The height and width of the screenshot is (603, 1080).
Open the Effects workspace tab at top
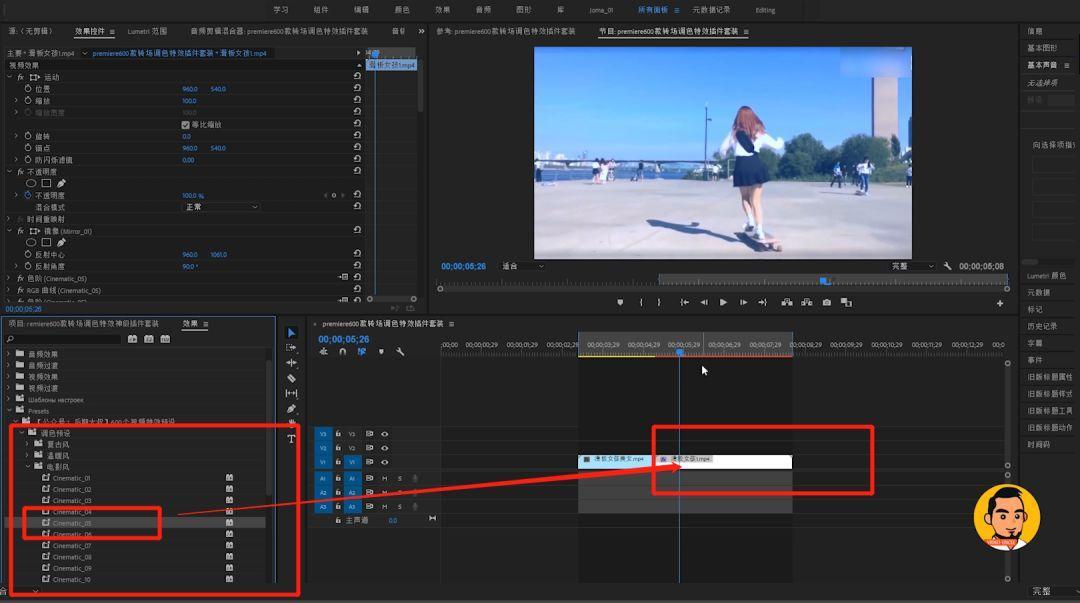tap(442, 10)
